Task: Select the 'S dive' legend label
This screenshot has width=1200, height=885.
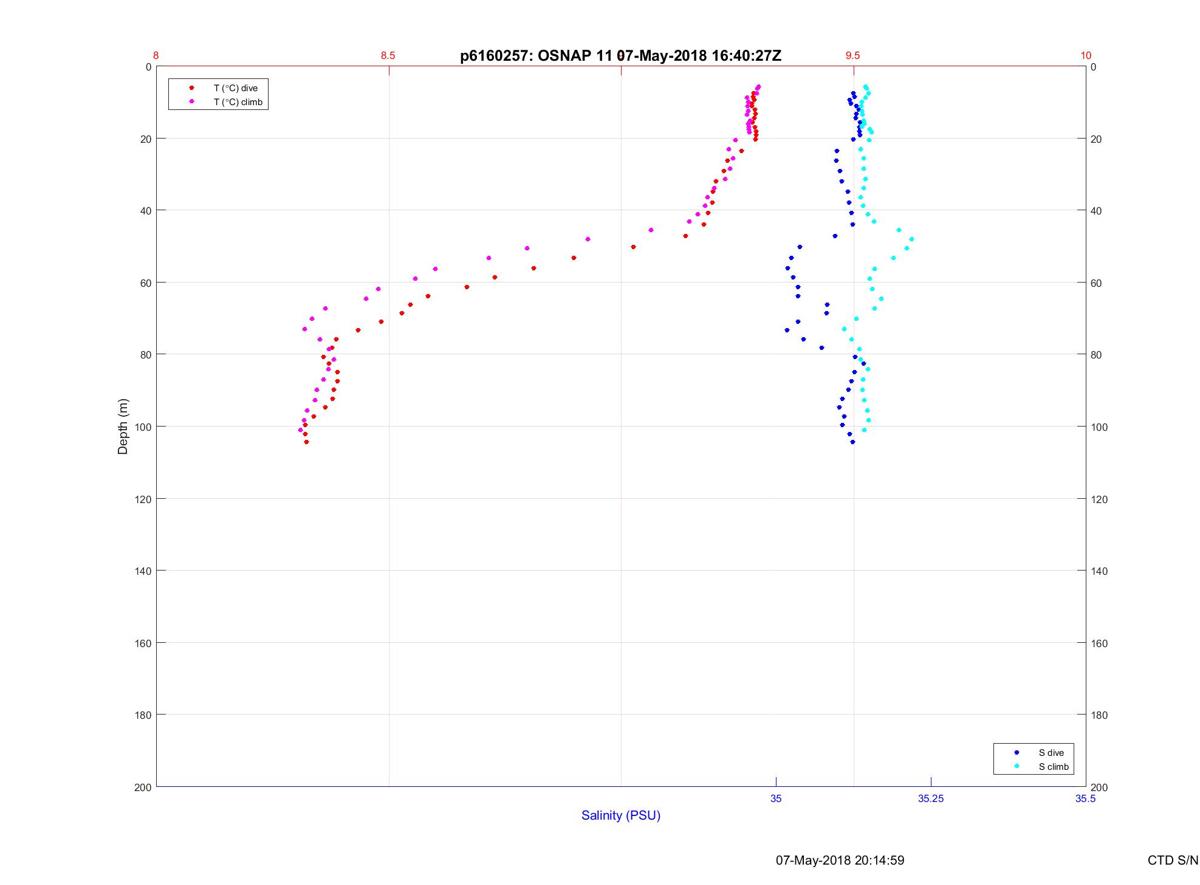Action: tap(1051, 752)
